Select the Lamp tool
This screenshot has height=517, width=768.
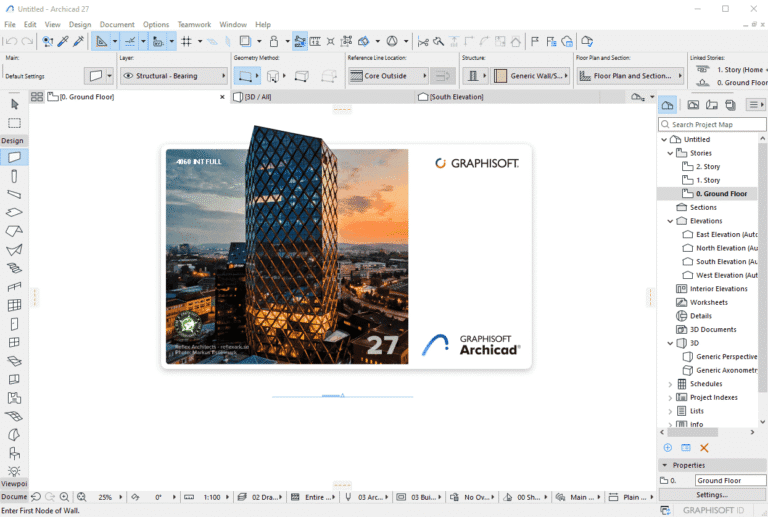[14, 471]
